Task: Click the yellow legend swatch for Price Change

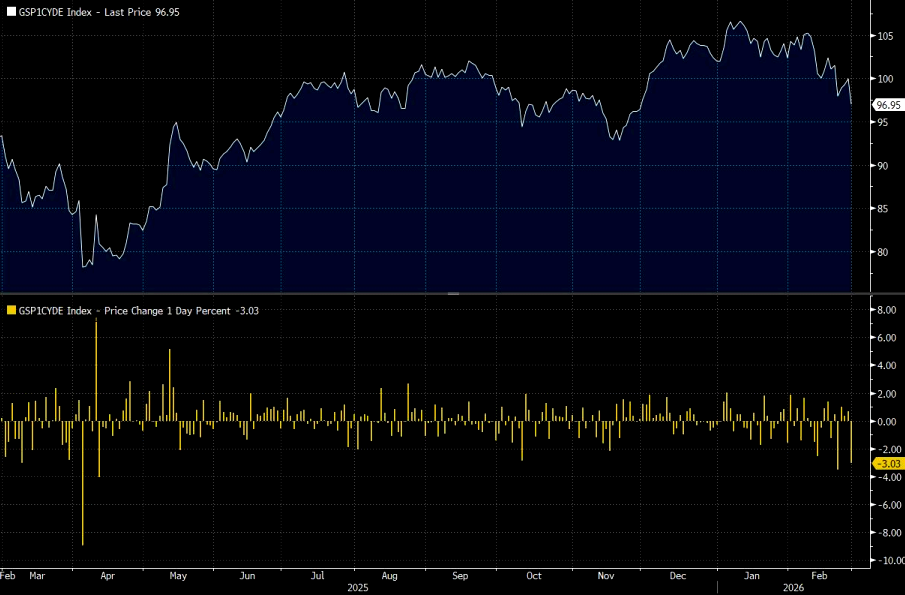Action: tap(11, 310)
